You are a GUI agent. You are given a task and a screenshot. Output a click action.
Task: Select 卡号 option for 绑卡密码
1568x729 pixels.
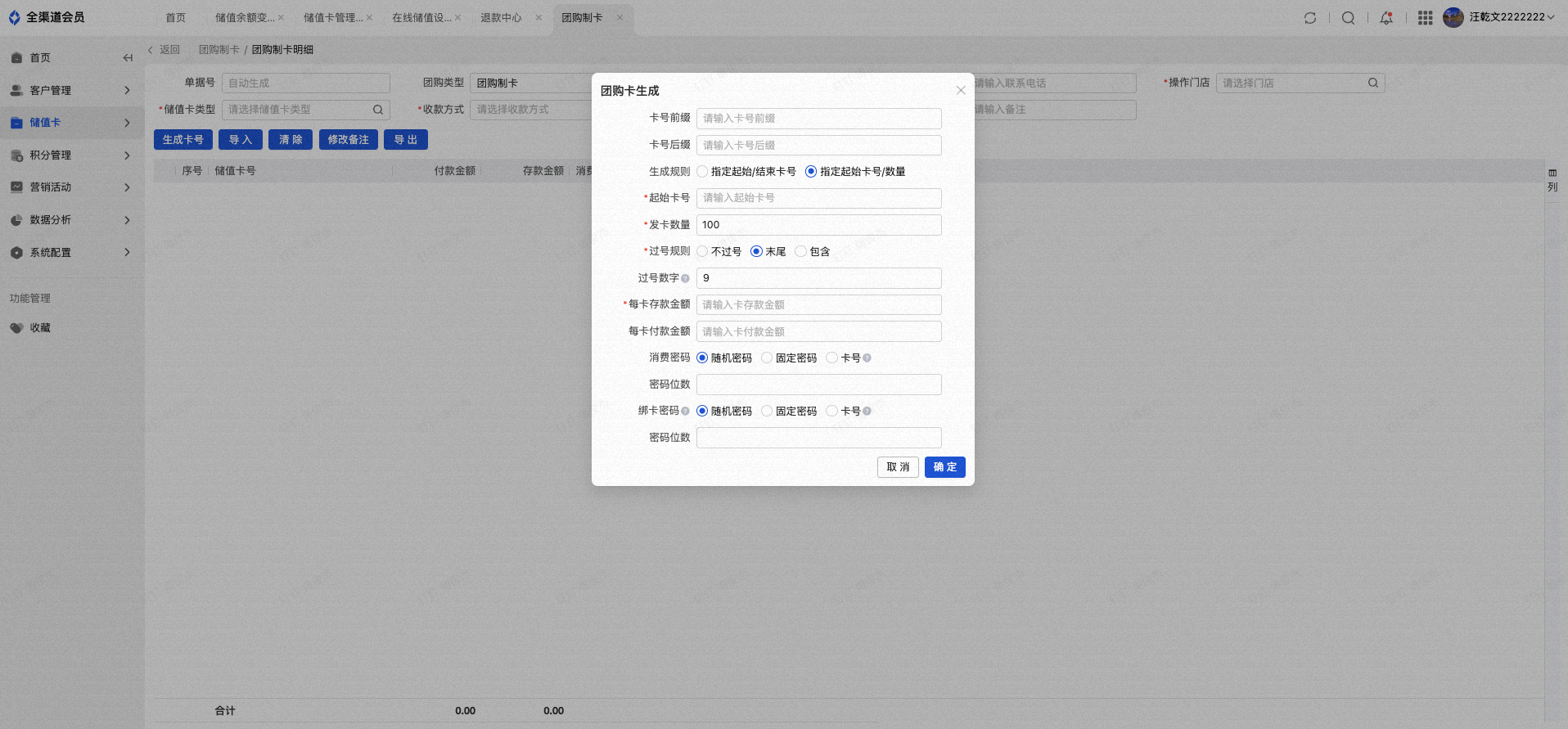click(831, 411)
